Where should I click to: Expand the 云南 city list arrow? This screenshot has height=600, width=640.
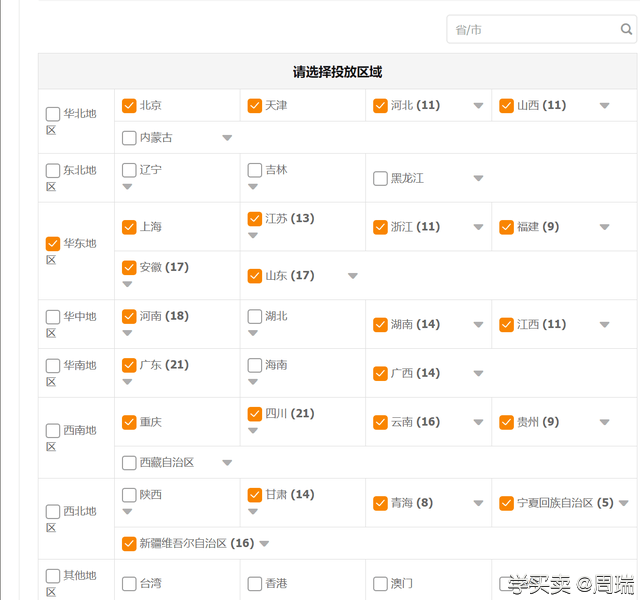pyautogui.click(x=478, y=422)
